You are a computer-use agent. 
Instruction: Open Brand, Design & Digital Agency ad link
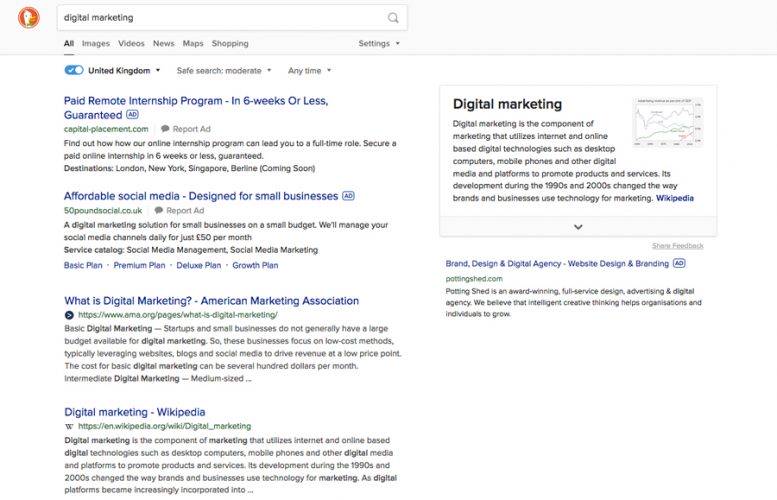[557, 264]
